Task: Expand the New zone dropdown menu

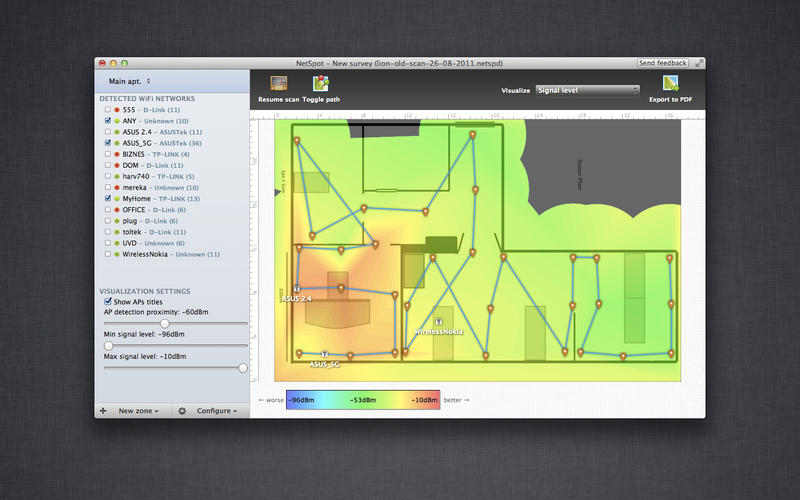Action: click(x=138, y=411)
